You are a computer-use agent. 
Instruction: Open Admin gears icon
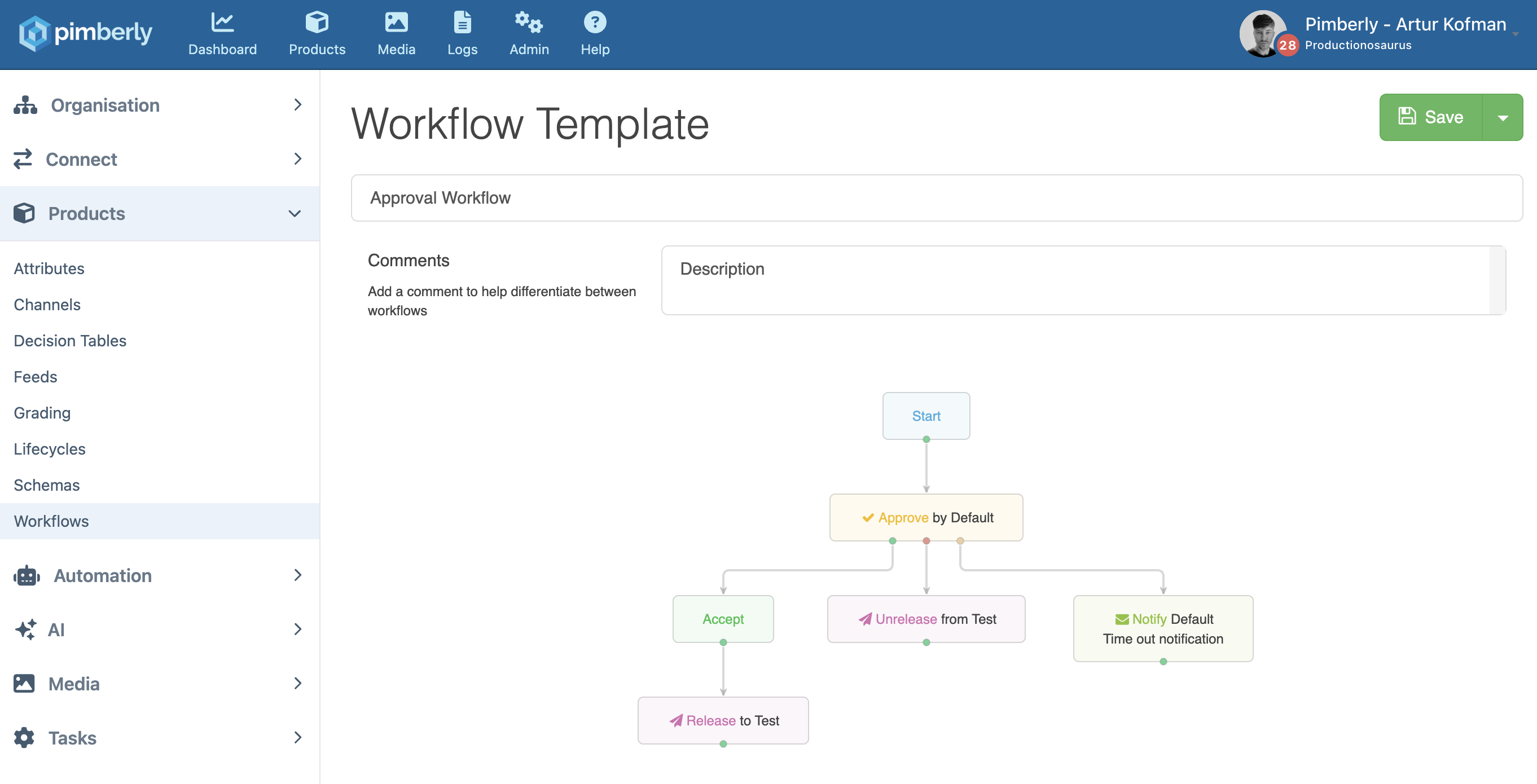529,23
